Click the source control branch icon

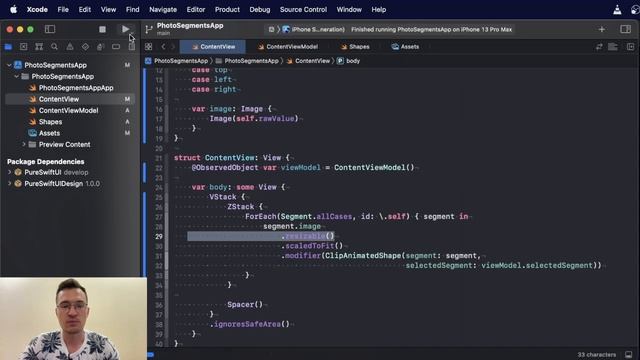pyautogui.click(x=149, y=29)
